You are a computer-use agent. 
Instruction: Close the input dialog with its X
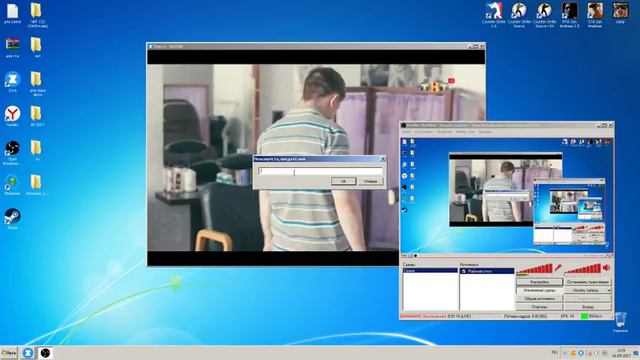click(x=383, y=159)
